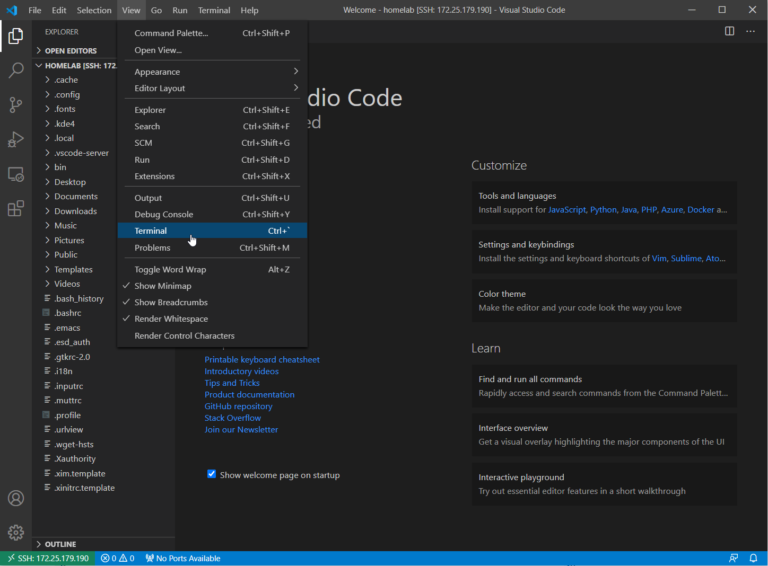The width and height of the screenshot is (768, 566).
Task: Click the Accounts icon in activity bar
Action: 16,498
